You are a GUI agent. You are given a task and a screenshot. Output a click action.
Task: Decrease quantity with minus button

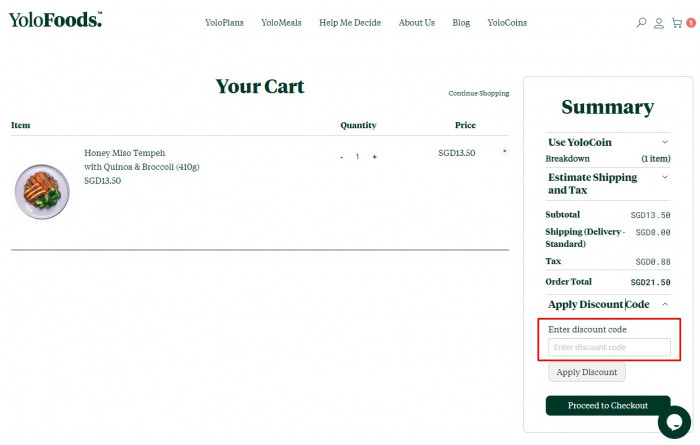click(342, 157)
